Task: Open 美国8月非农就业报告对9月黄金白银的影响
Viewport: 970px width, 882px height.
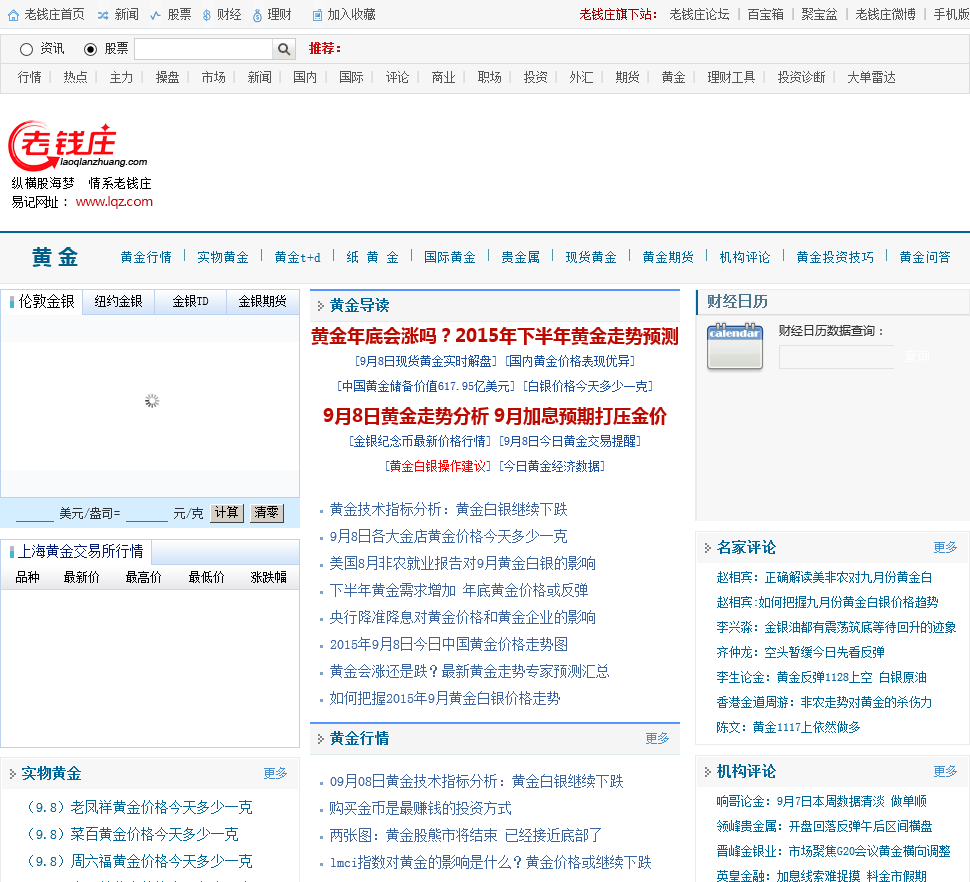Action: pyautogui.click(x=463, y=563)
